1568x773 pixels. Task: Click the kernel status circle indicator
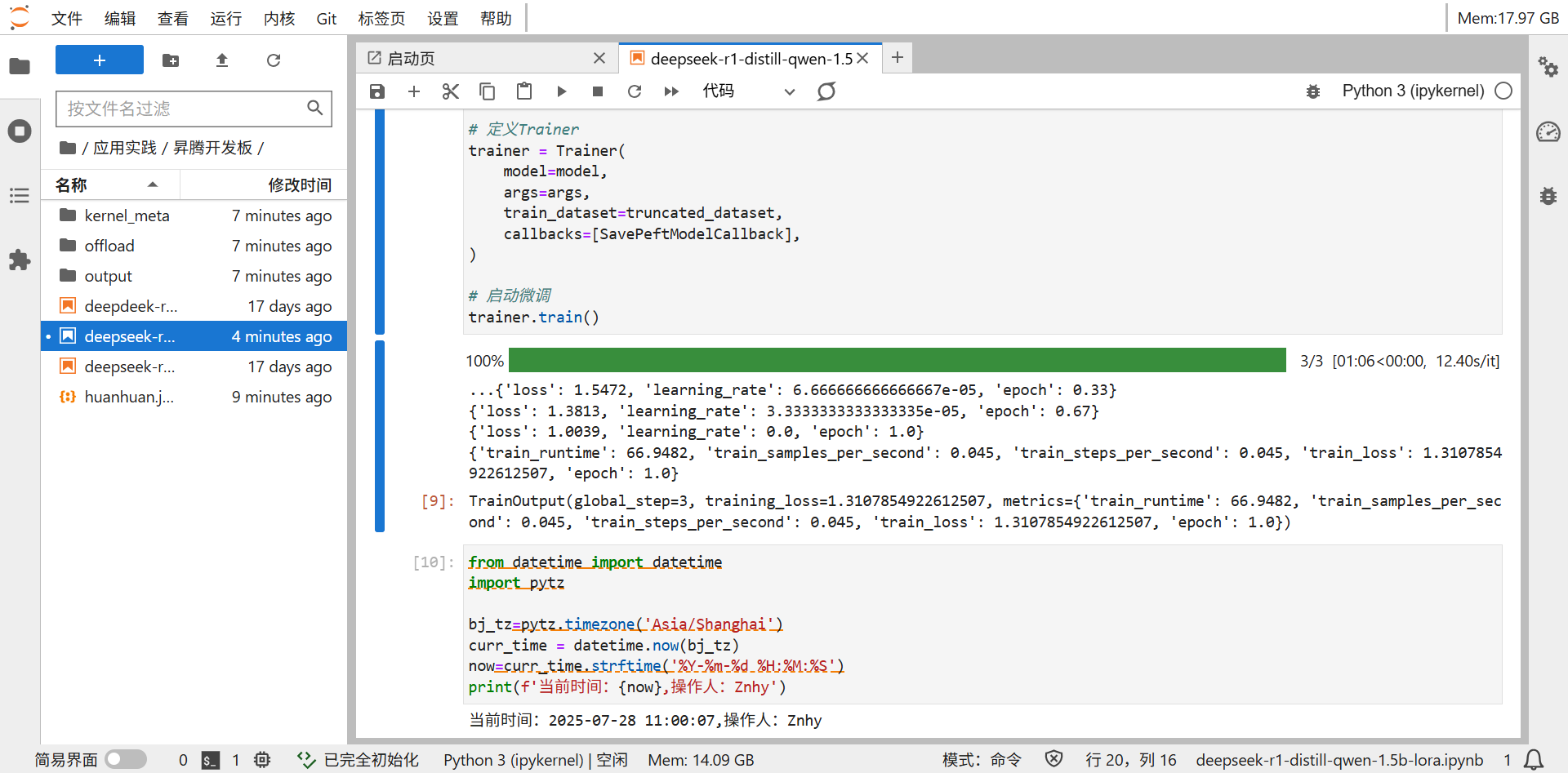[1503, 91]
